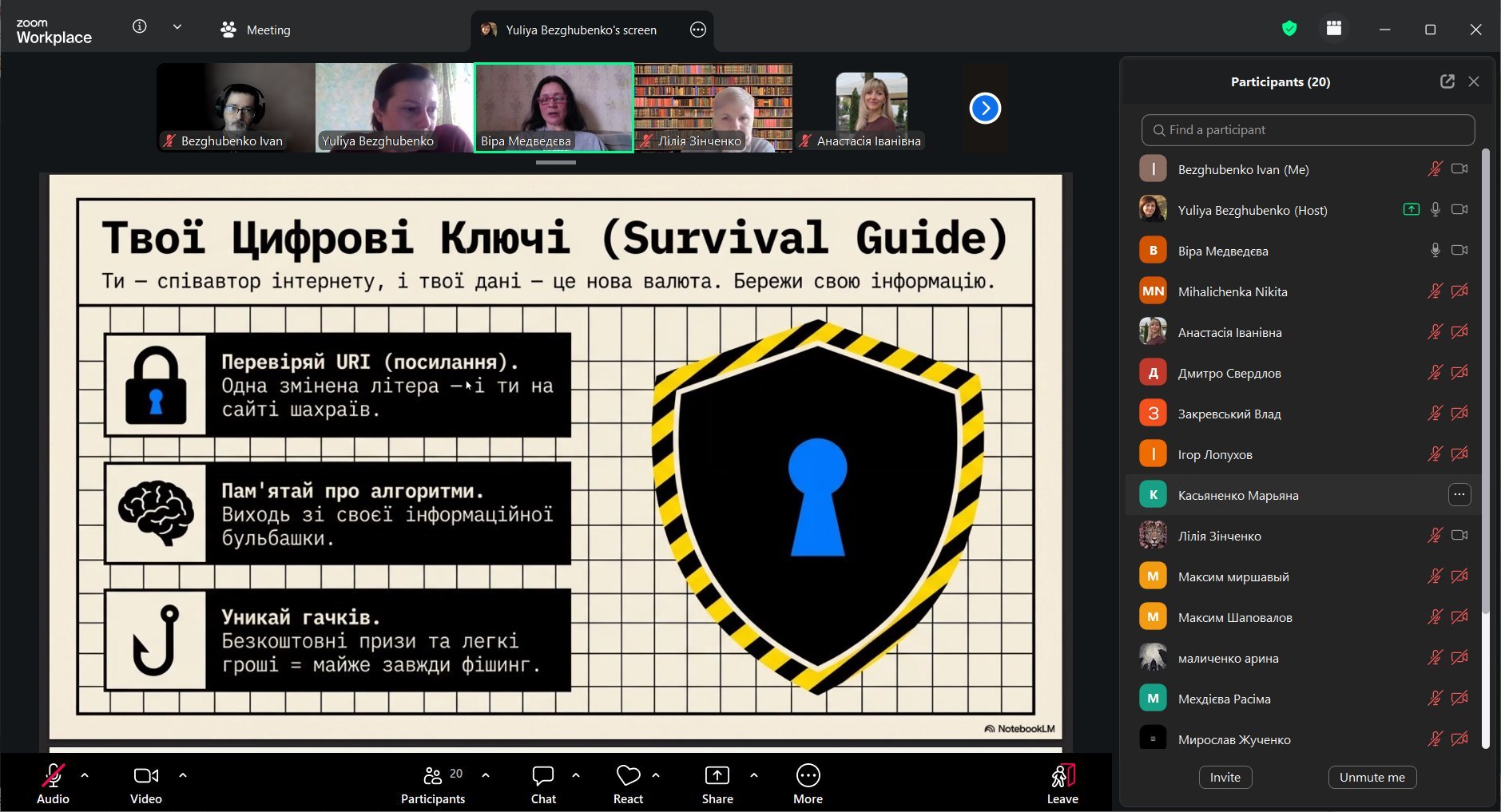The width and height of the screenshot is (1501, 812).
Task: Click Максим Шаповалов's camera-off icon
Action: [x=1459, y=617]
